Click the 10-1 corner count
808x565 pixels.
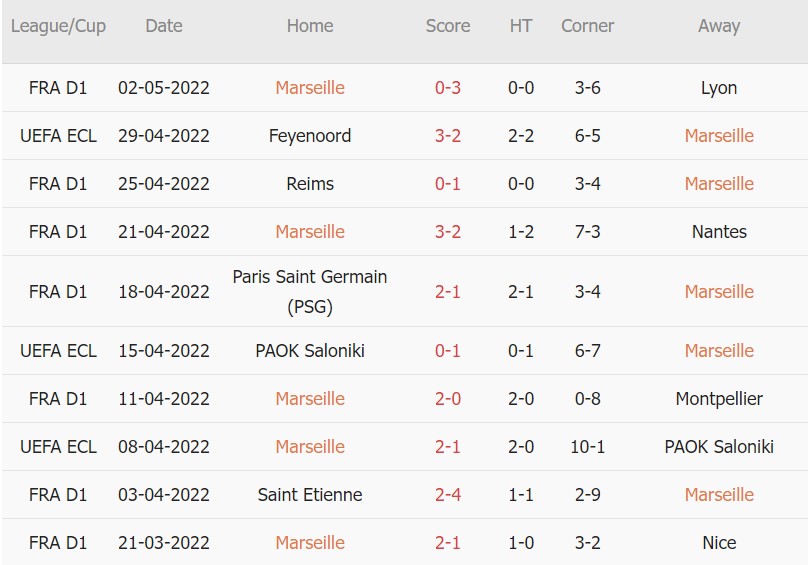(x=588, y=447)
